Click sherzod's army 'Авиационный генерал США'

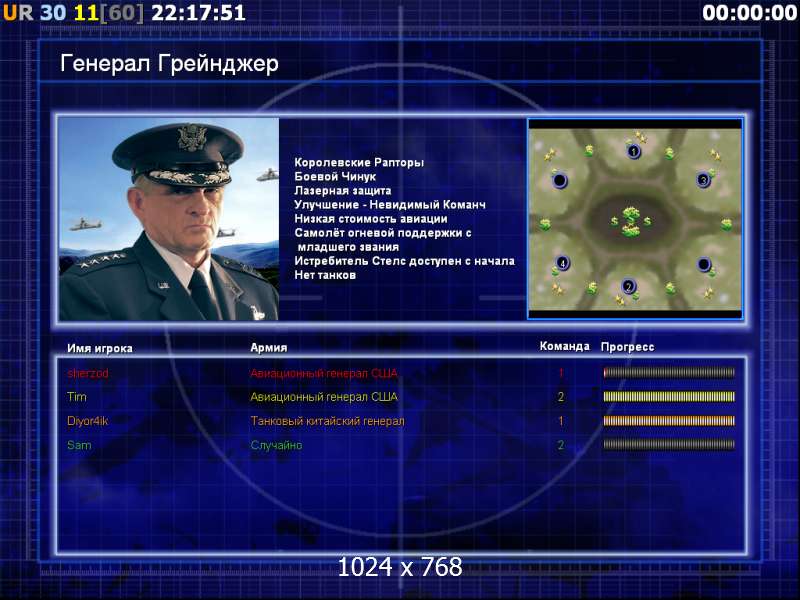click(323, 373)
